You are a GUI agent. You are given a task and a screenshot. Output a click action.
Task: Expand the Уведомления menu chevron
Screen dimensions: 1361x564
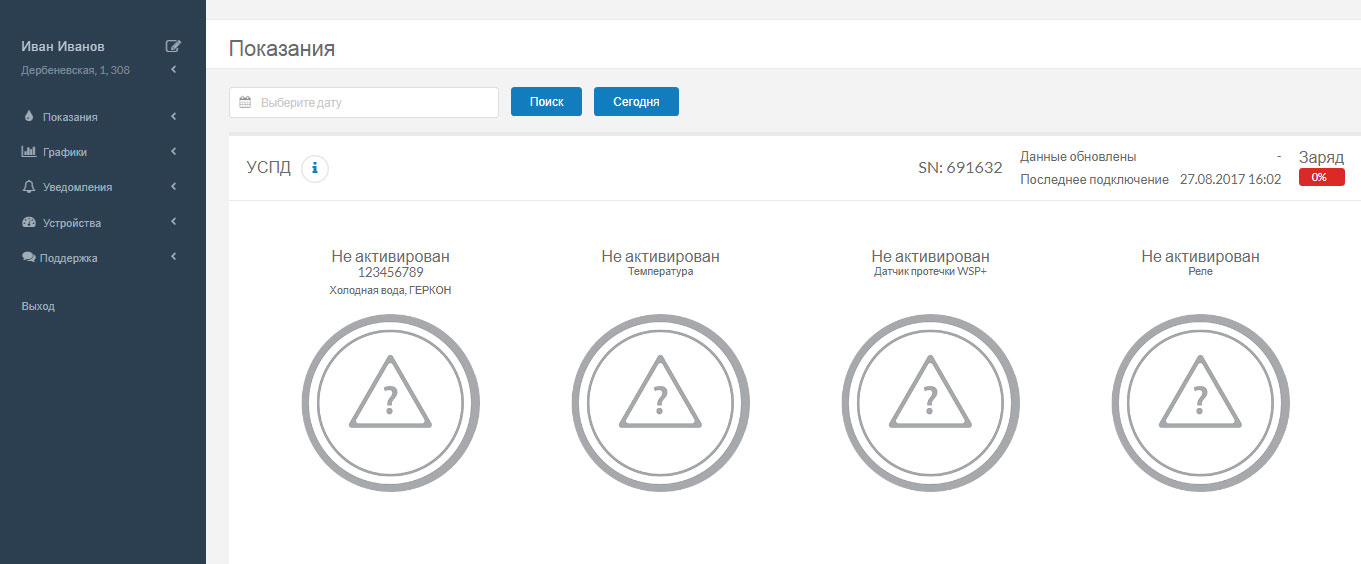174,186
